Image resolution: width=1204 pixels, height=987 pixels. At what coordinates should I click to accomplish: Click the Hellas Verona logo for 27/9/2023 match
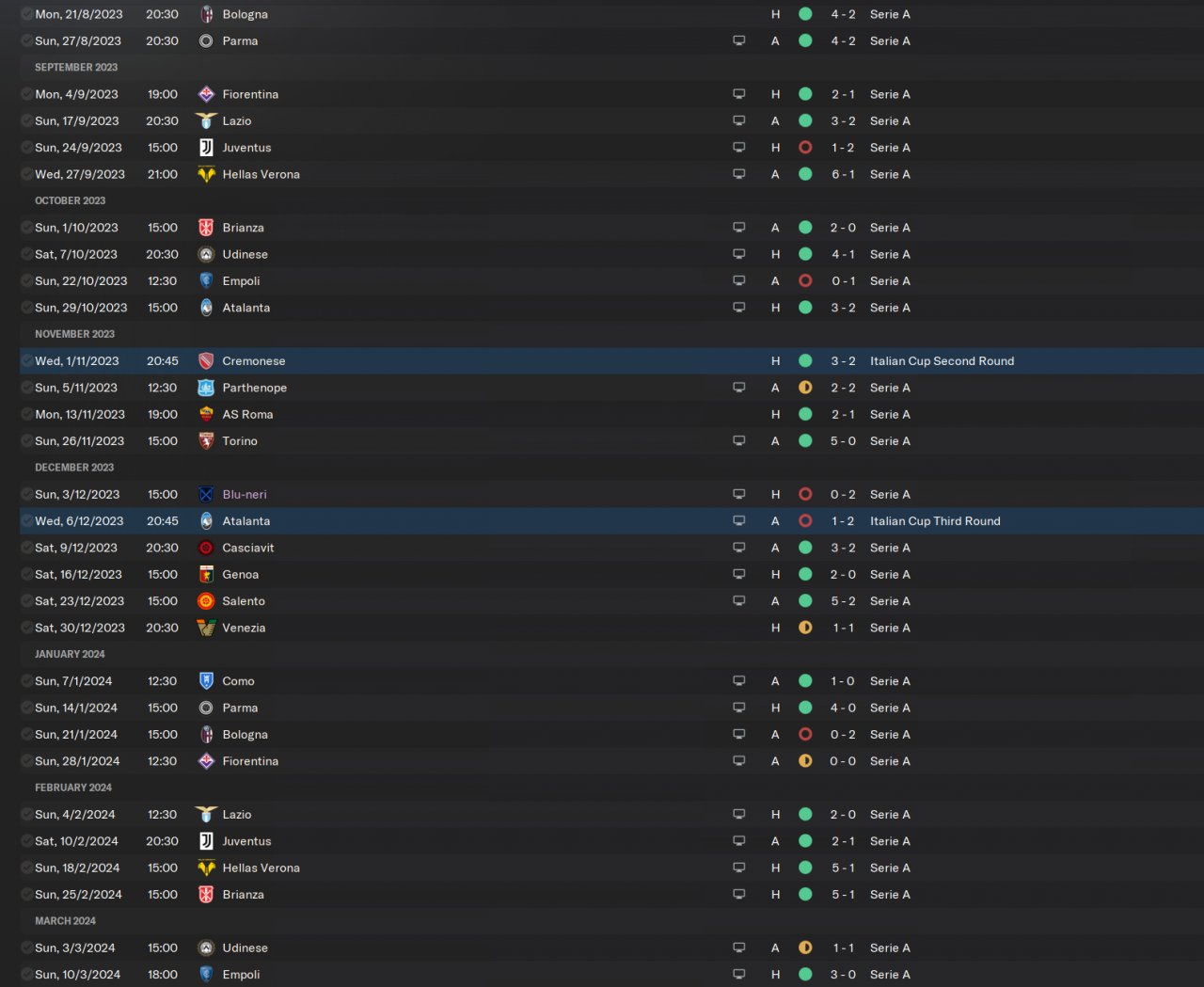(x=206, y=174)
